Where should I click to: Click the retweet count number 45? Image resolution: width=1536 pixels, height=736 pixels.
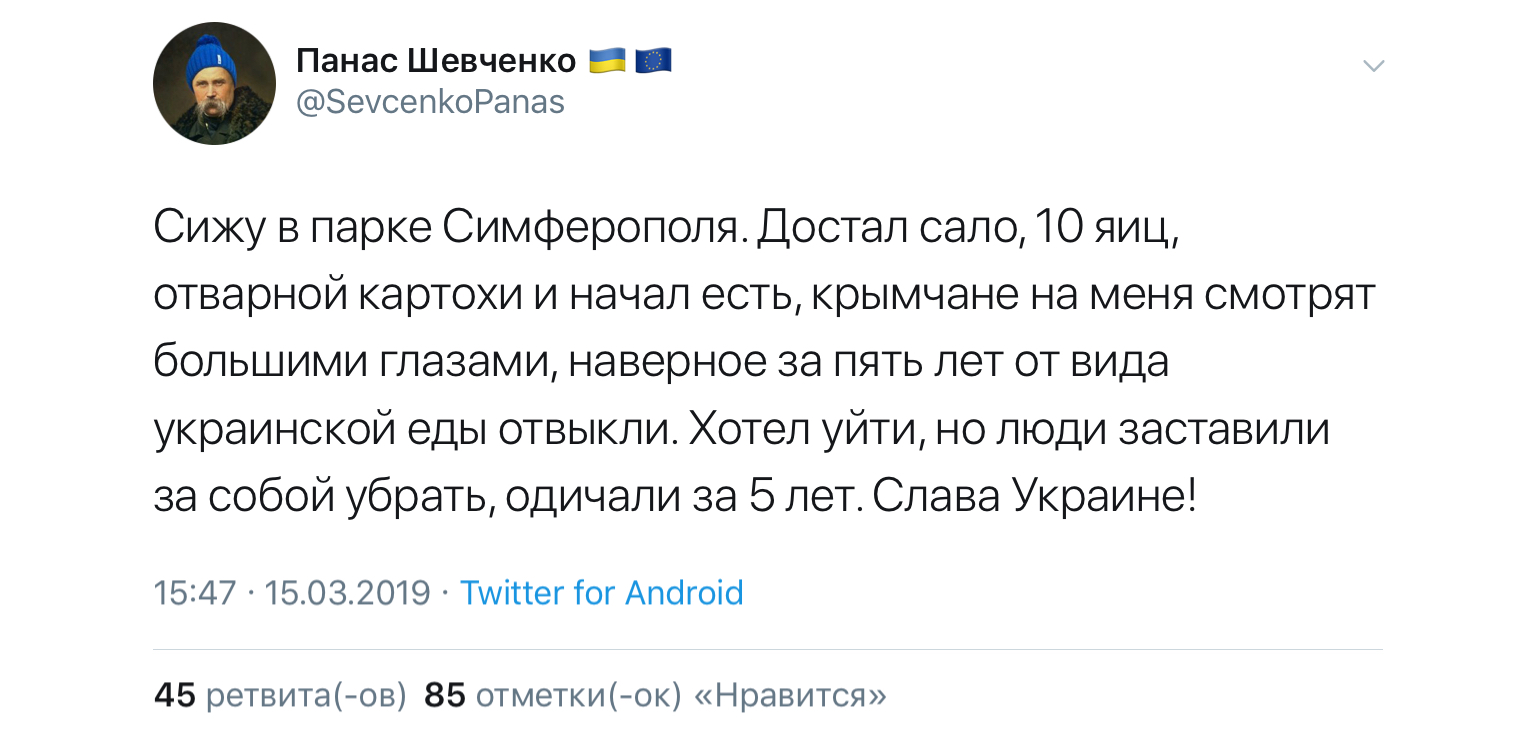point(174,695)
